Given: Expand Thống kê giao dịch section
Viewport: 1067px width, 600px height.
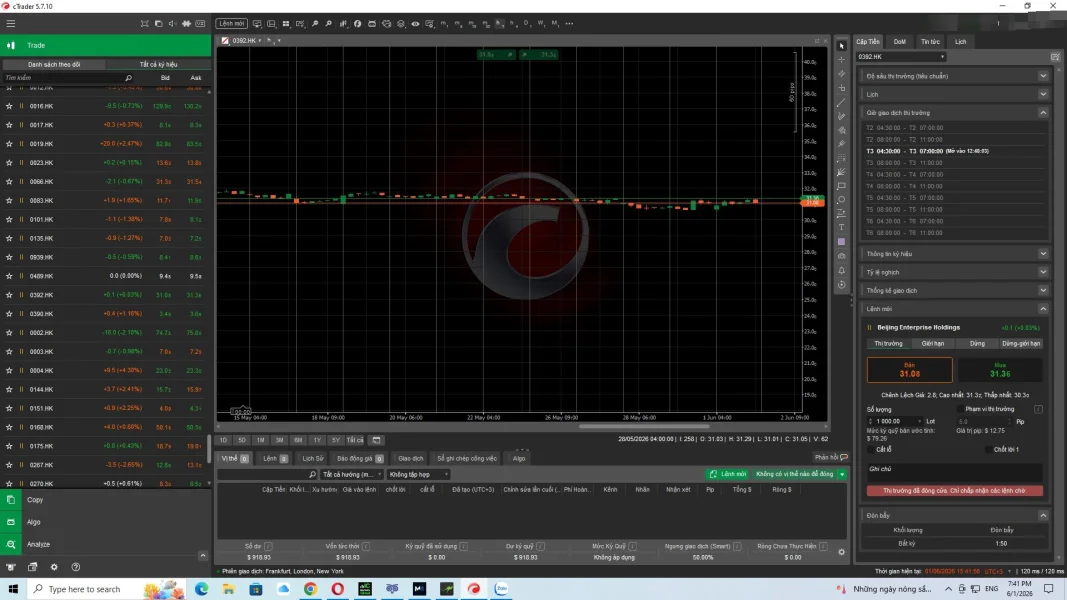Looking at the screenshot, I should [x=1043, y=290].
